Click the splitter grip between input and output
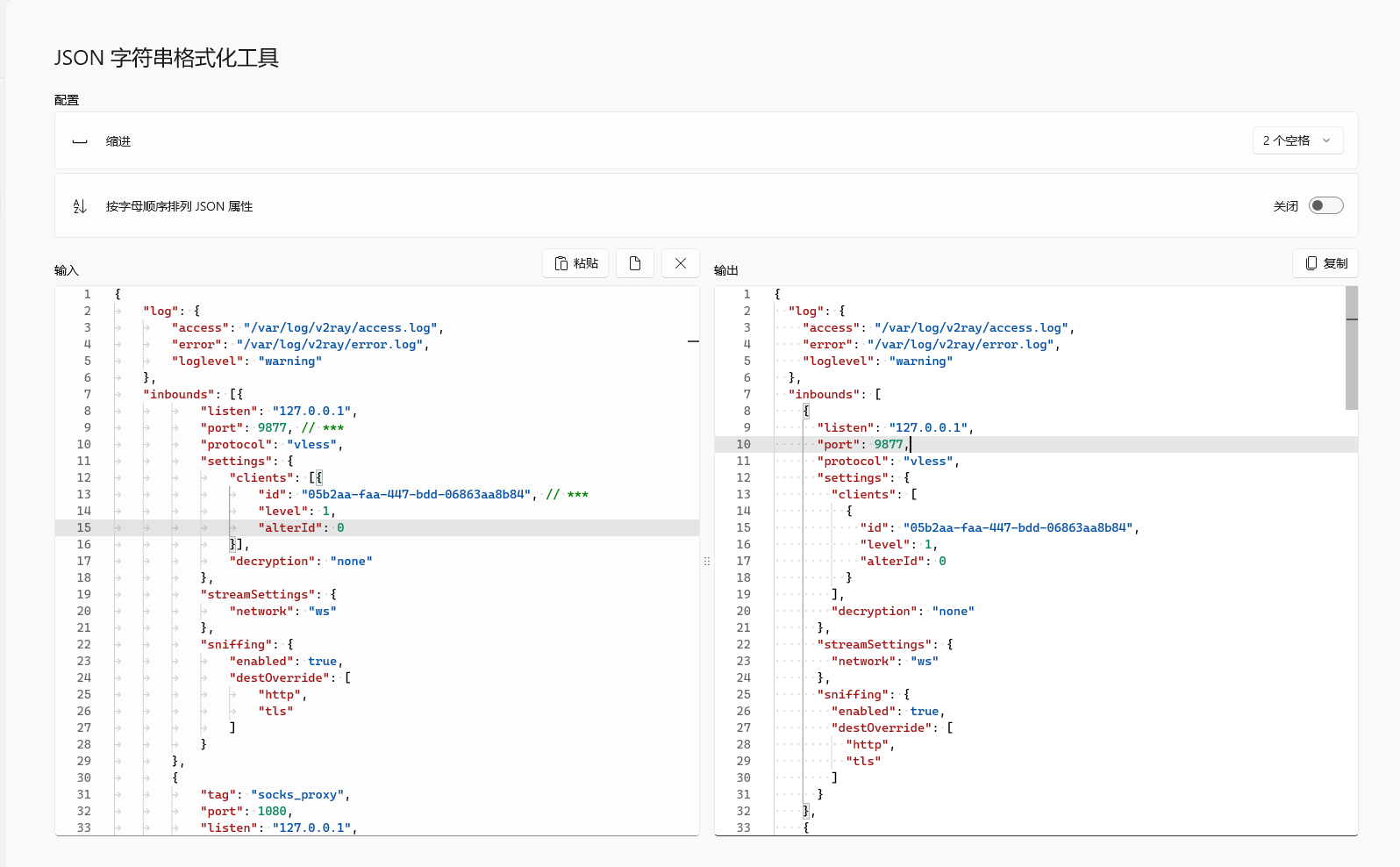The image size is (1400, 867). pos(707,561)
